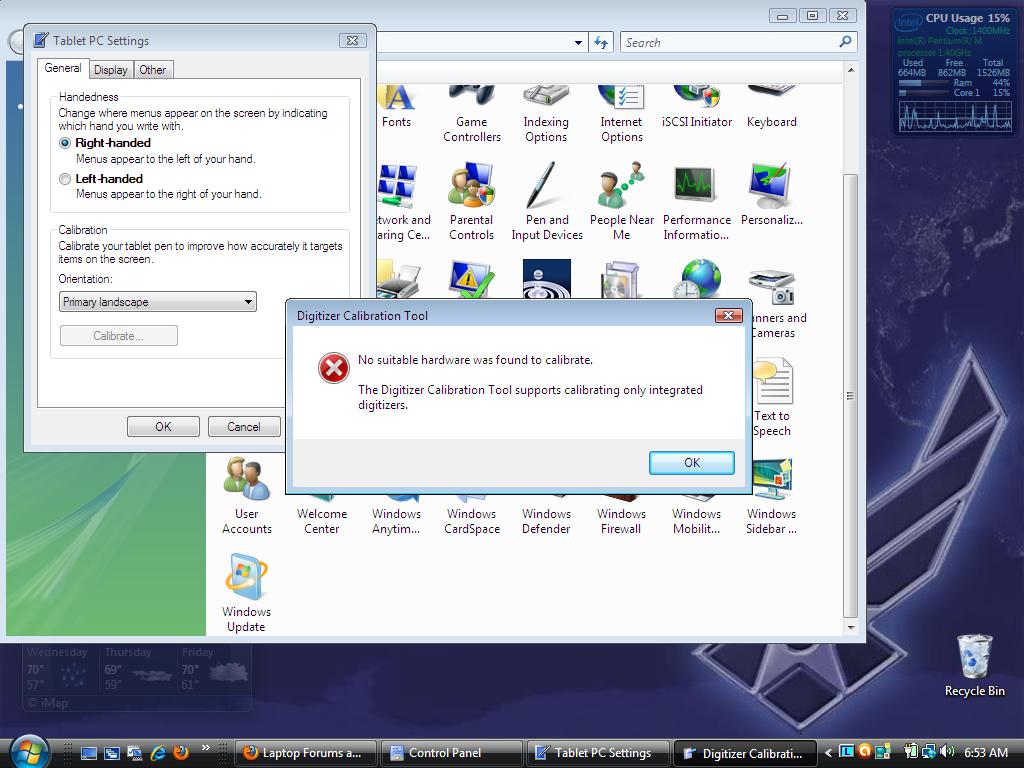Expand Quick Launch overflow chevron
Screen dimensions: 1024x768
[x=206, y=747]
